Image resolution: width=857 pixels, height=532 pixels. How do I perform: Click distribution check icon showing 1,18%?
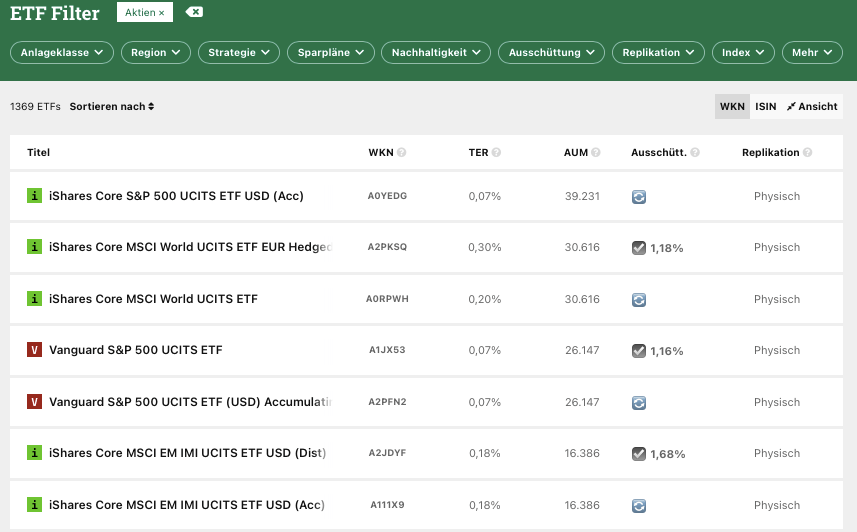tap(639, 248)
